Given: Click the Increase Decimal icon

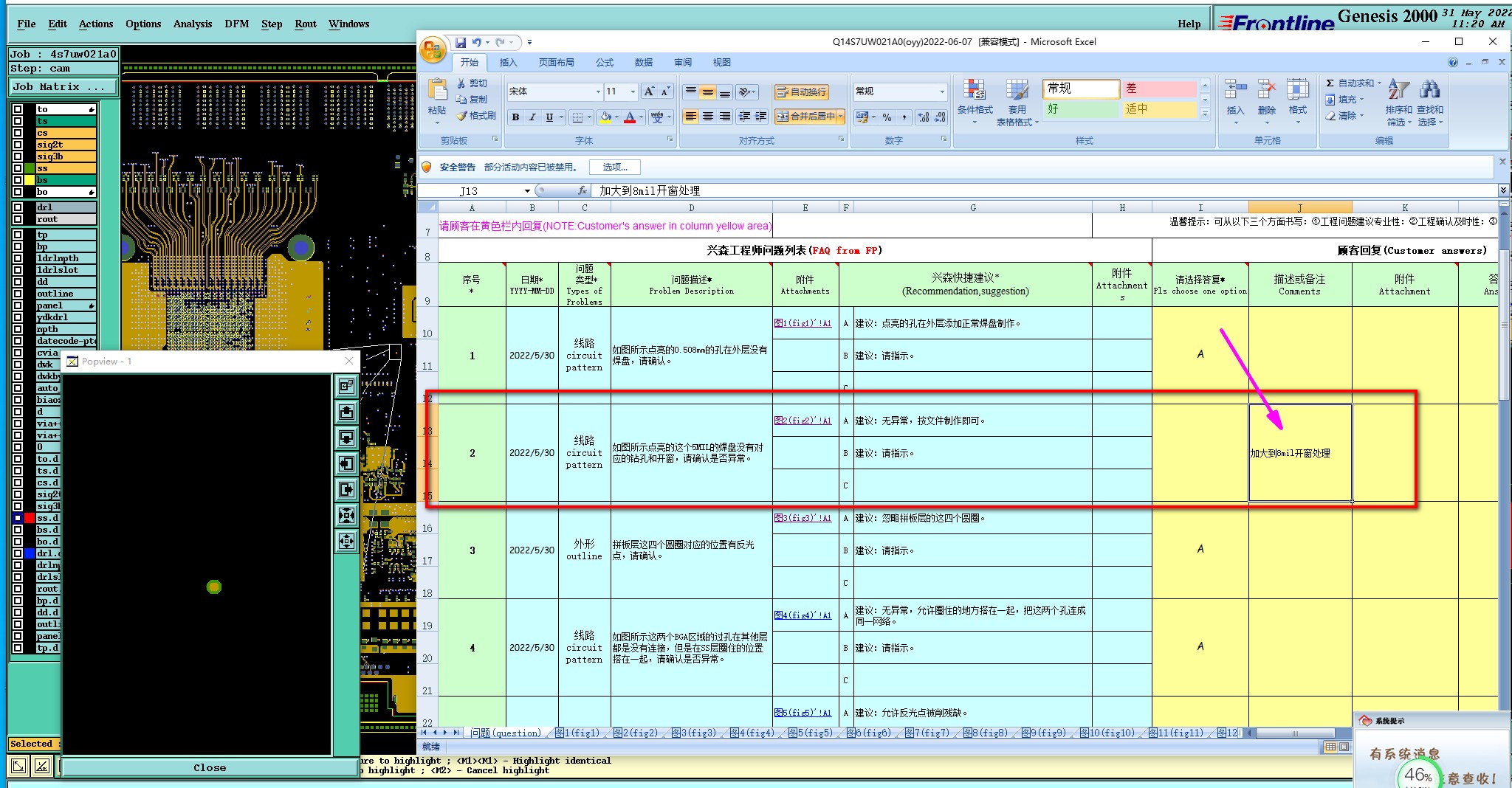Looking at the screenshot, I should [x=924, y=117].
